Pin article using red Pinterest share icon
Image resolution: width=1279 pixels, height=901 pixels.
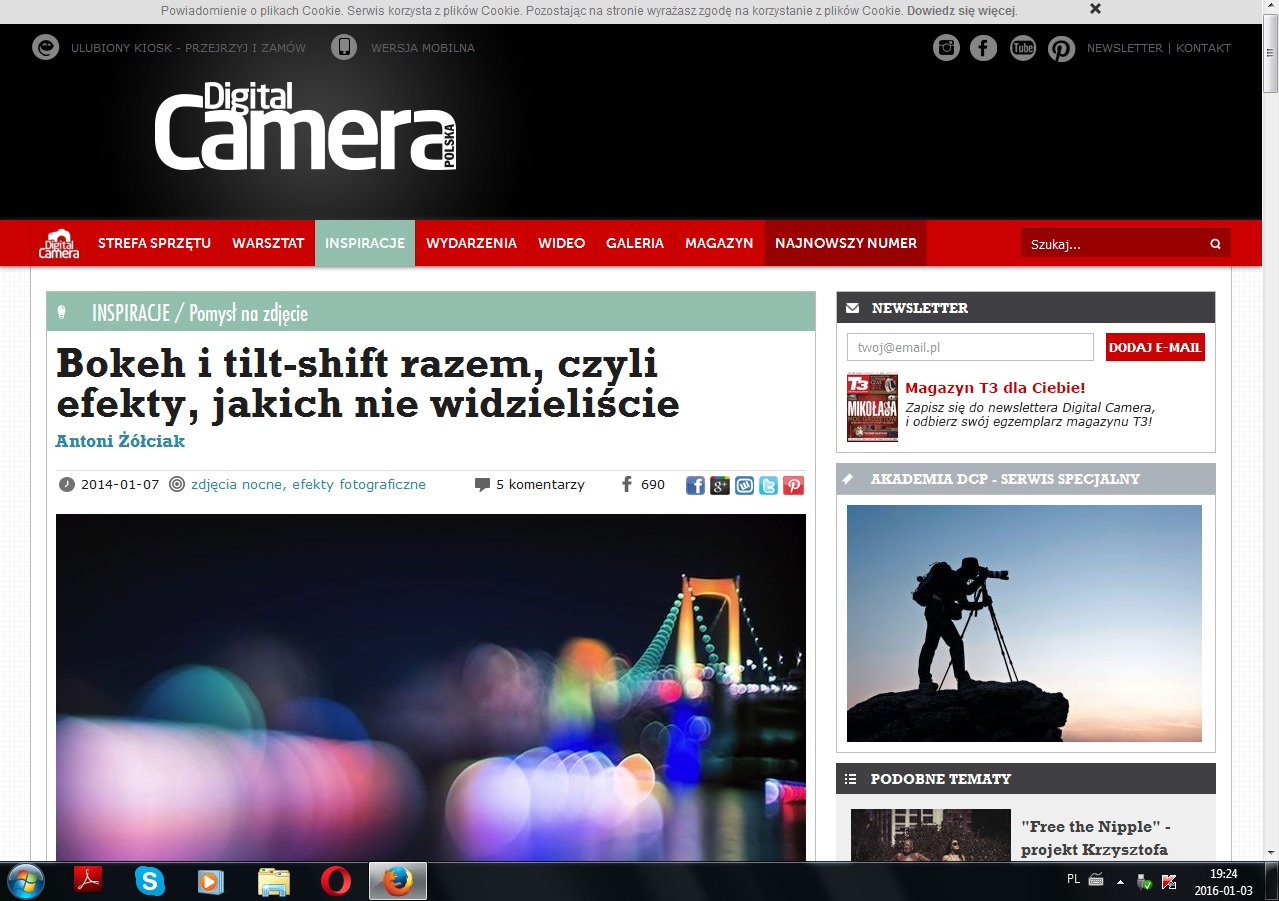coord(793,485)
